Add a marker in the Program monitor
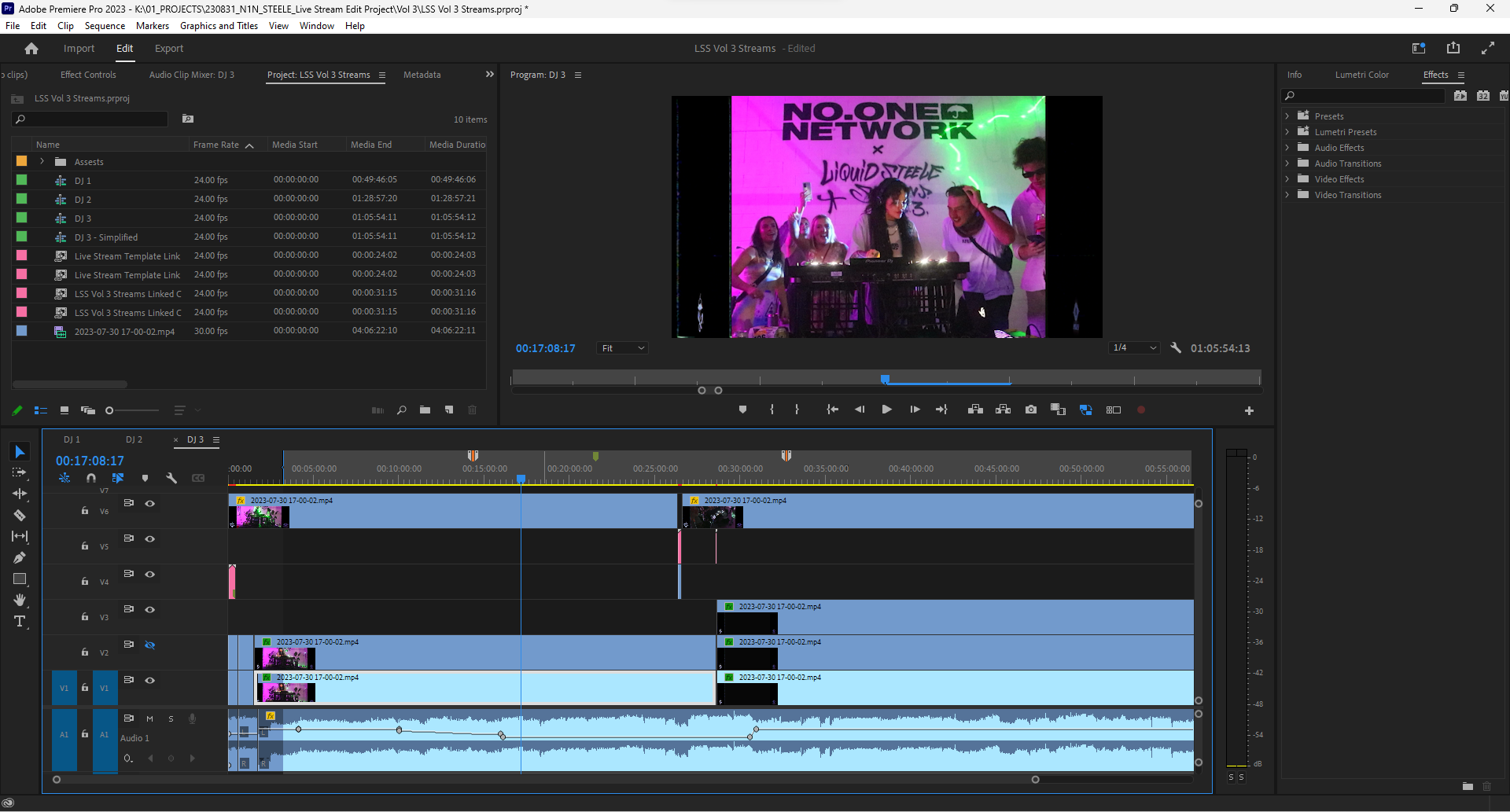Viewport: 1510px width, 812px height. click(742, 410)
